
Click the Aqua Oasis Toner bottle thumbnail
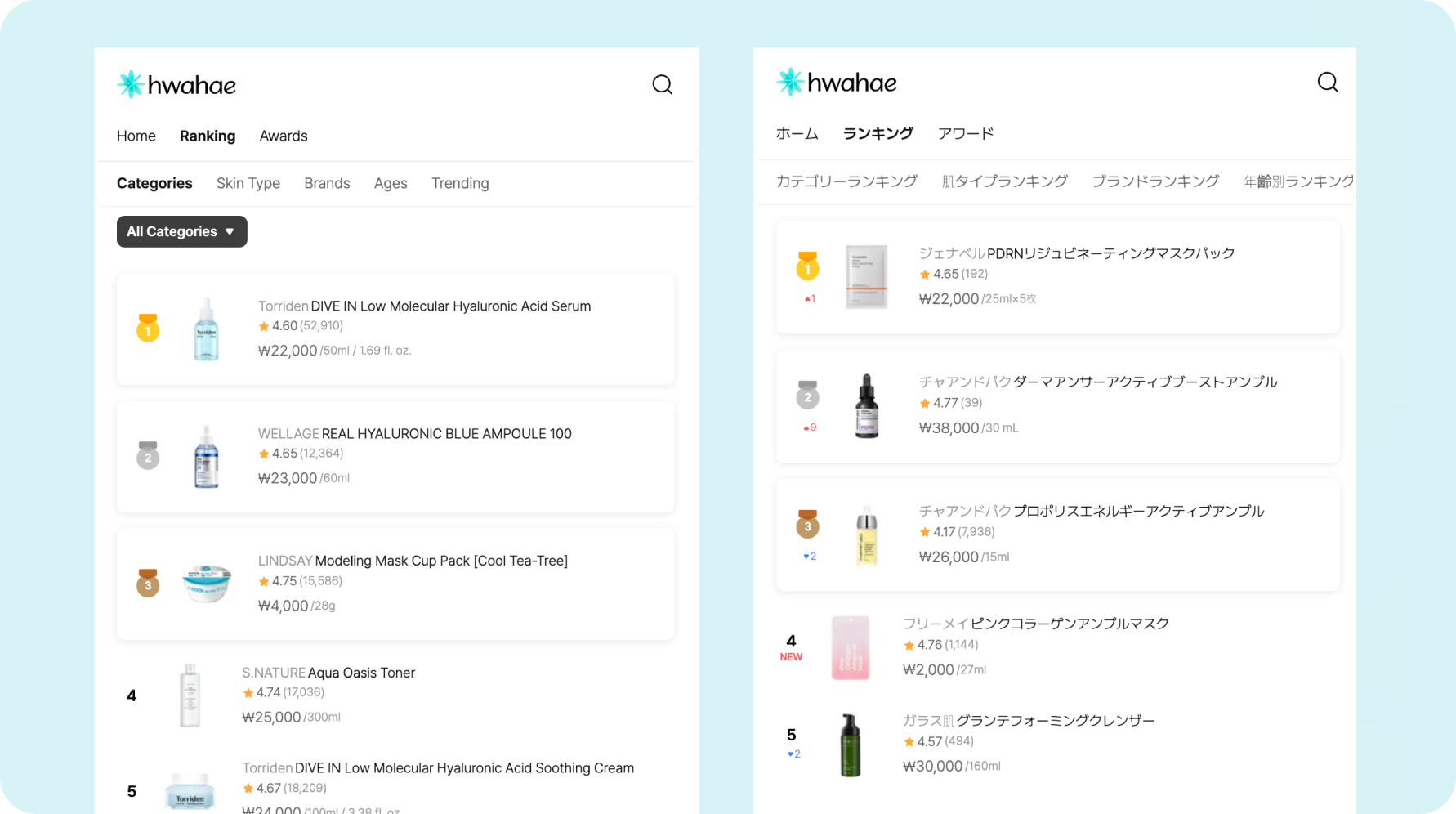190,695
